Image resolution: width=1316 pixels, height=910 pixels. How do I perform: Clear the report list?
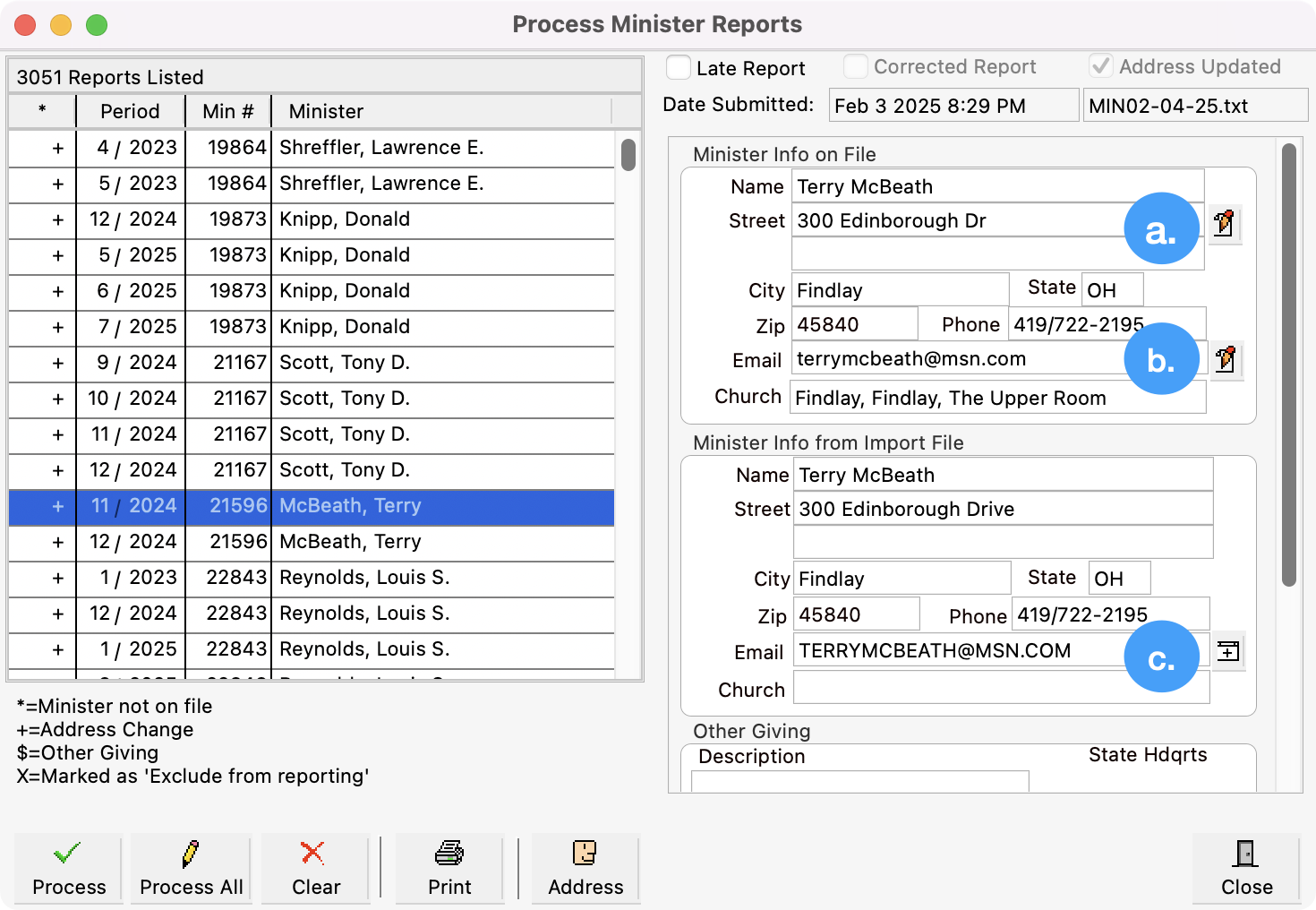[x=314, y=868]
